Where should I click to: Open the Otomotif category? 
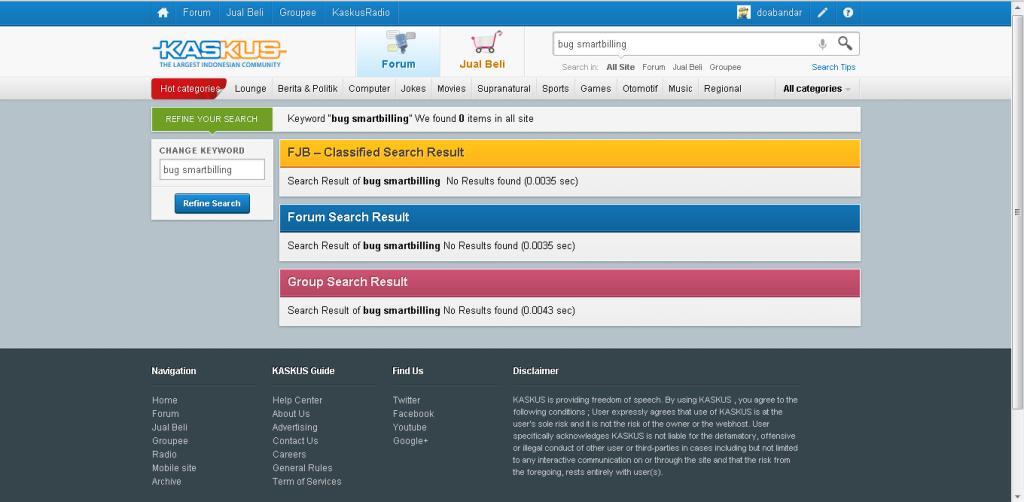640,89
